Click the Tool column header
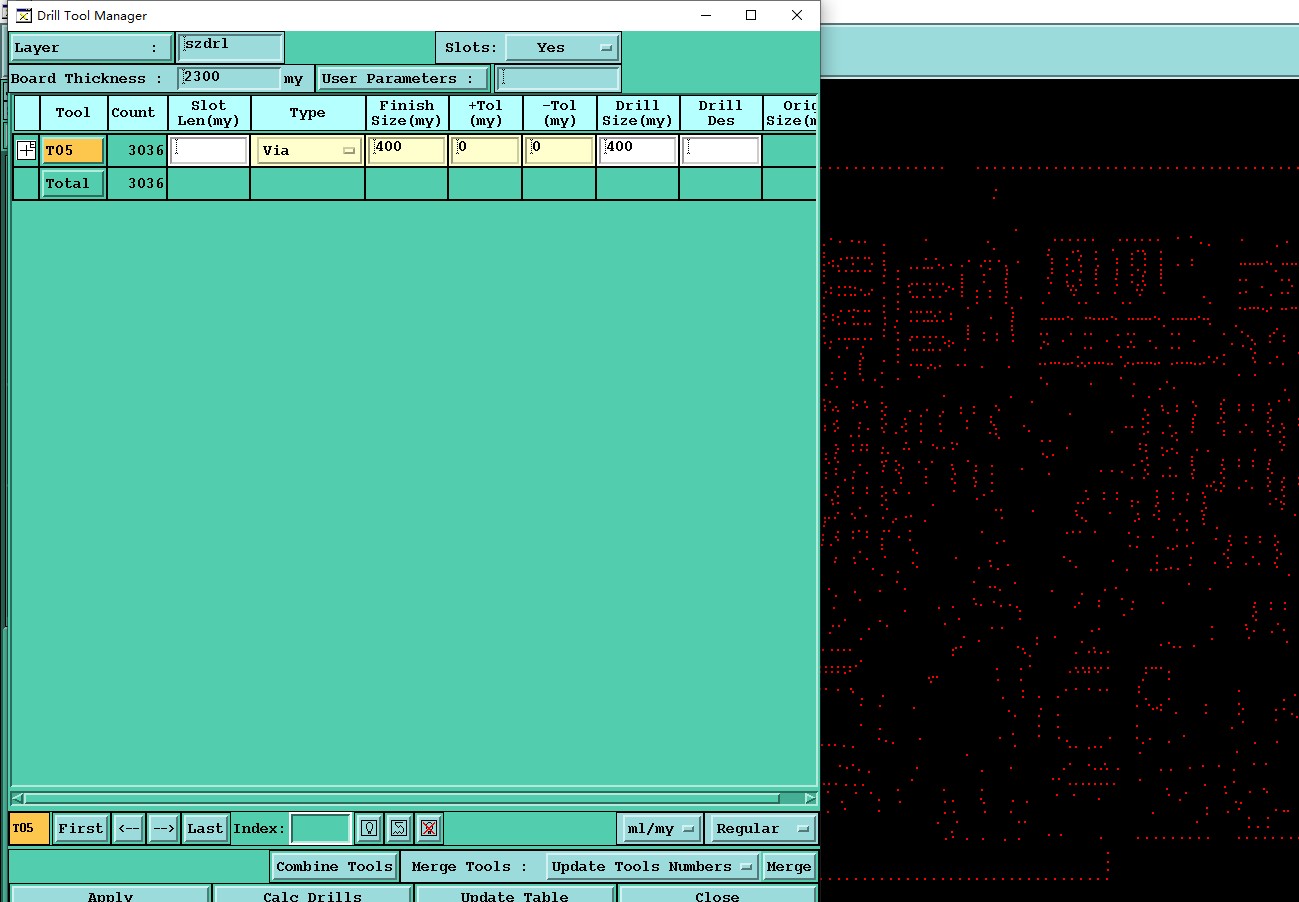Image resolution: width=1299 pixels, height=902 pixels. pos(73,112)
